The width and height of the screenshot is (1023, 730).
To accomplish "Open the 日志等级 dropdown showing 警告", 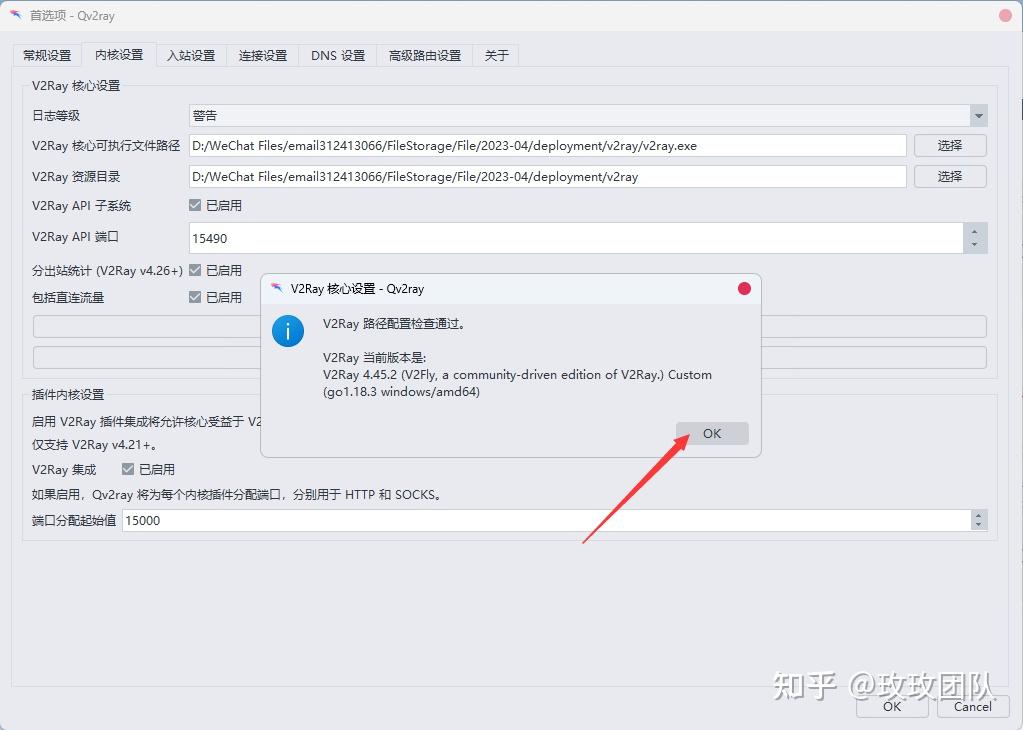I will pyautogui.click(x=588, y=115).
